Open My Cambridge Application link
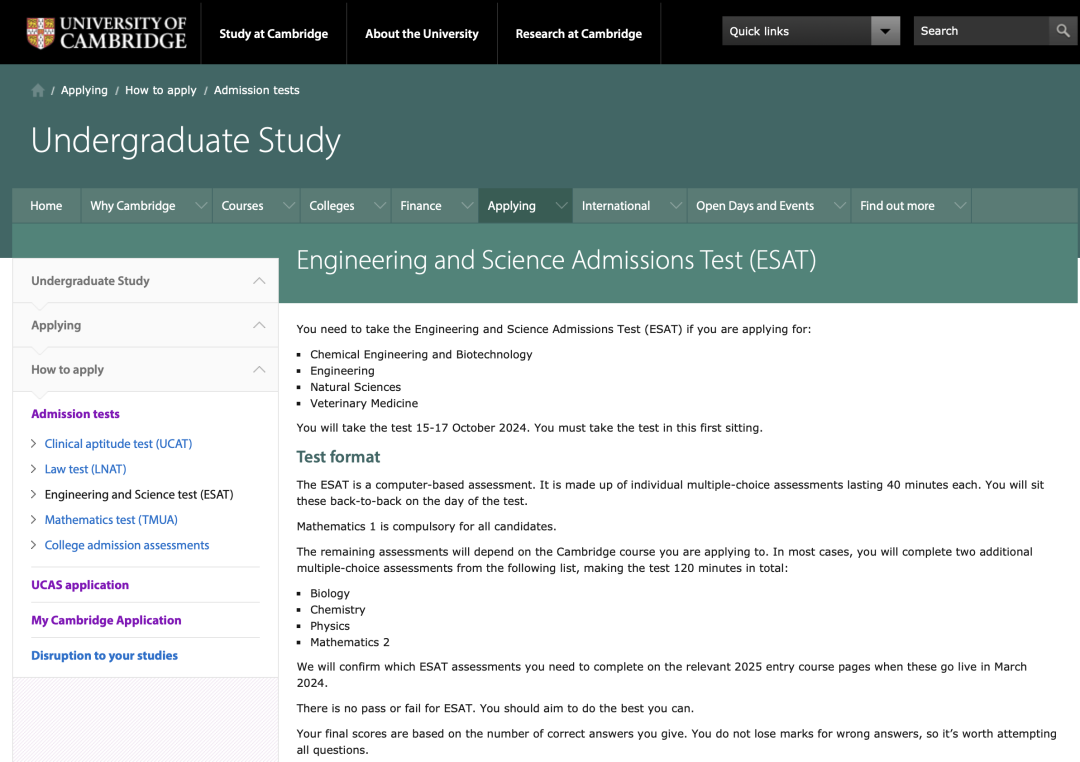The image size is (1080, 762). click(x=106, y=620)
